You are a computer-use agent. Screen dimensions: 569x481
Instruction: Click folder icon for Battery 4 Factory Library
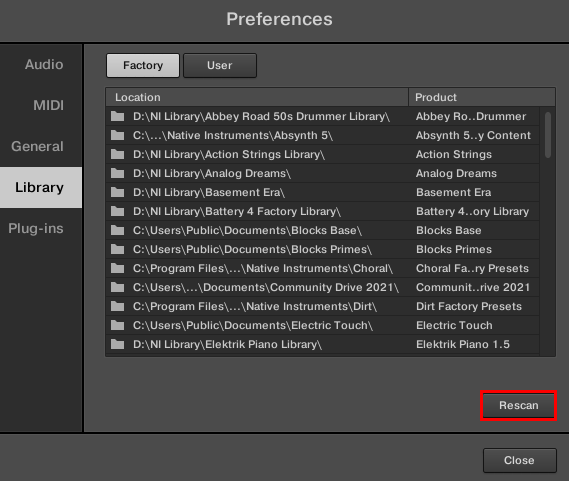pyautogui.click(x=117, y=211)
